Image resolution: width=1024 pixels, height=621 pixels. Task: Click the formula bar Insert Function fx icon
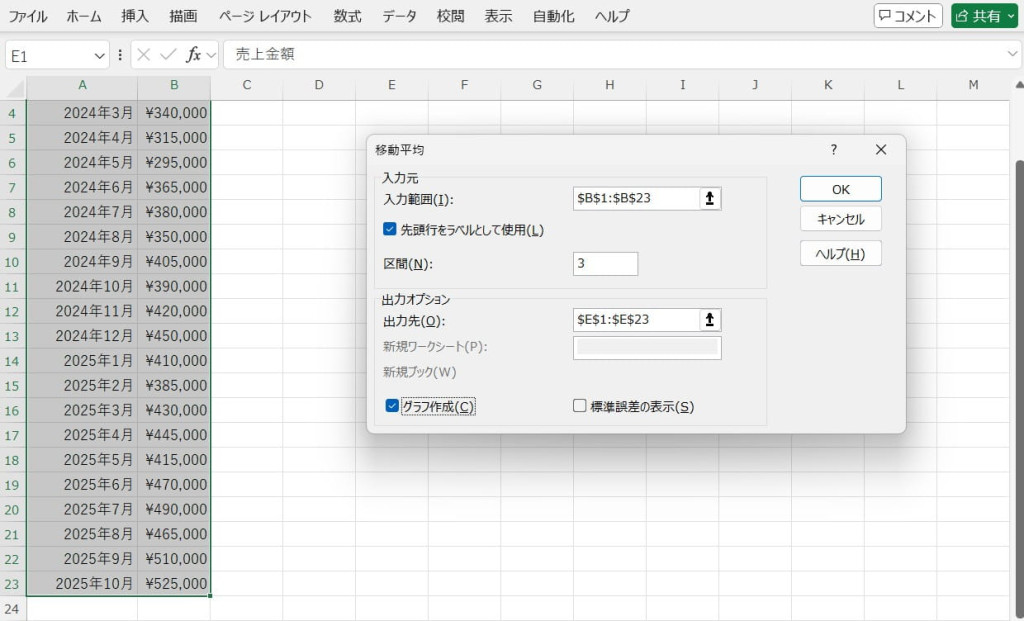(x=194, y=55)
